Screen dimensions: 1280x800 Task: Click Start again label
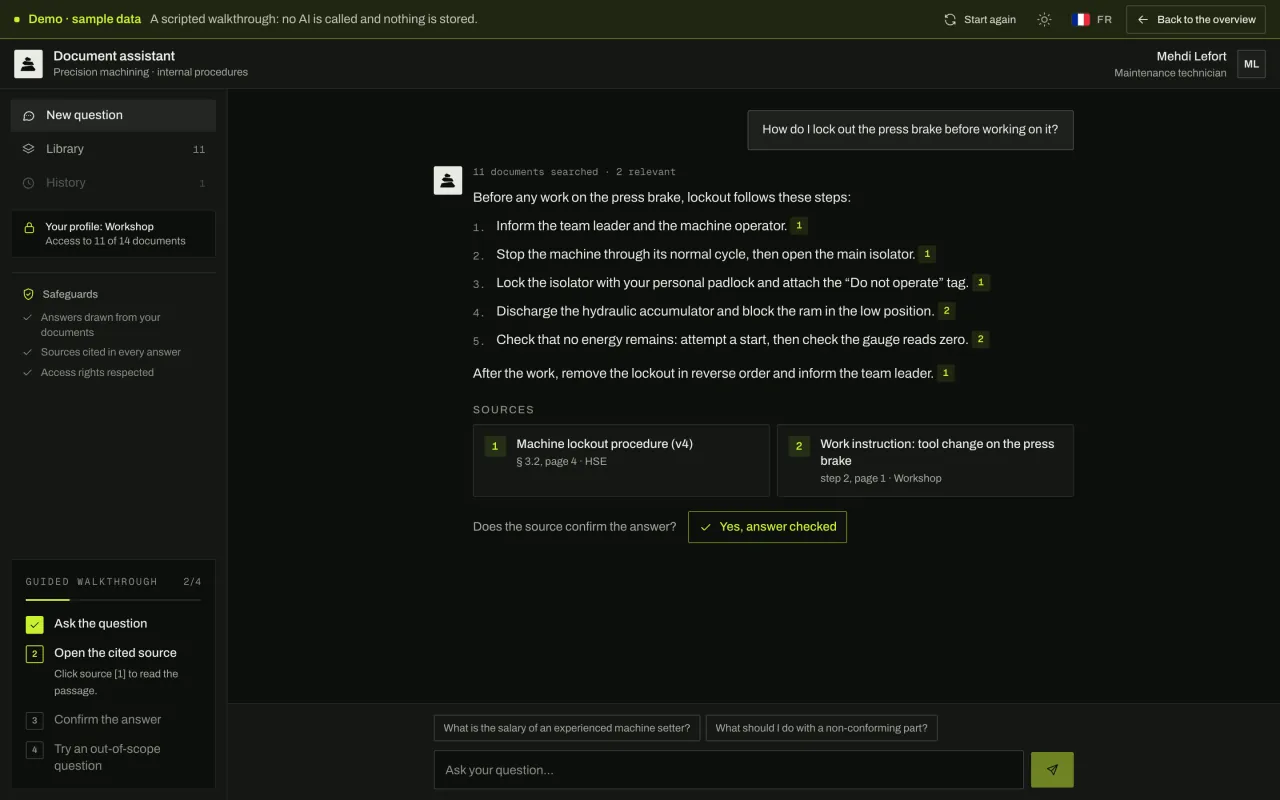tap(989, 19)
